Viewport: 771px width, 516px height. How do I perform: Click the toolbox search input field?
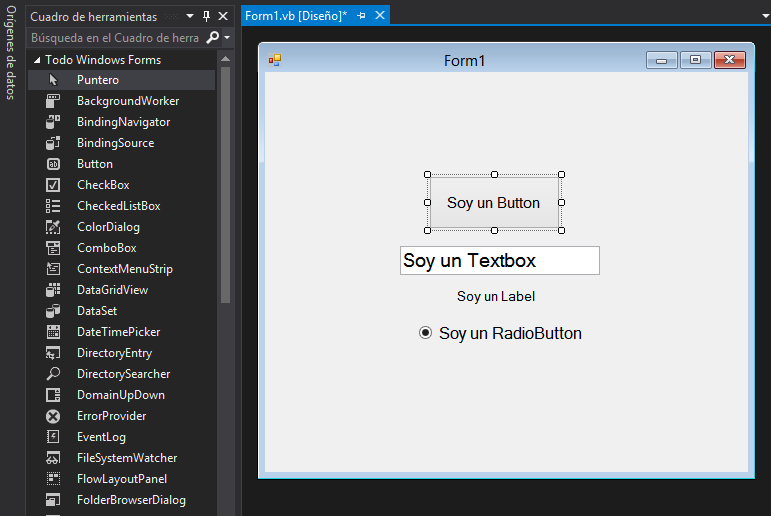[117, 37]
